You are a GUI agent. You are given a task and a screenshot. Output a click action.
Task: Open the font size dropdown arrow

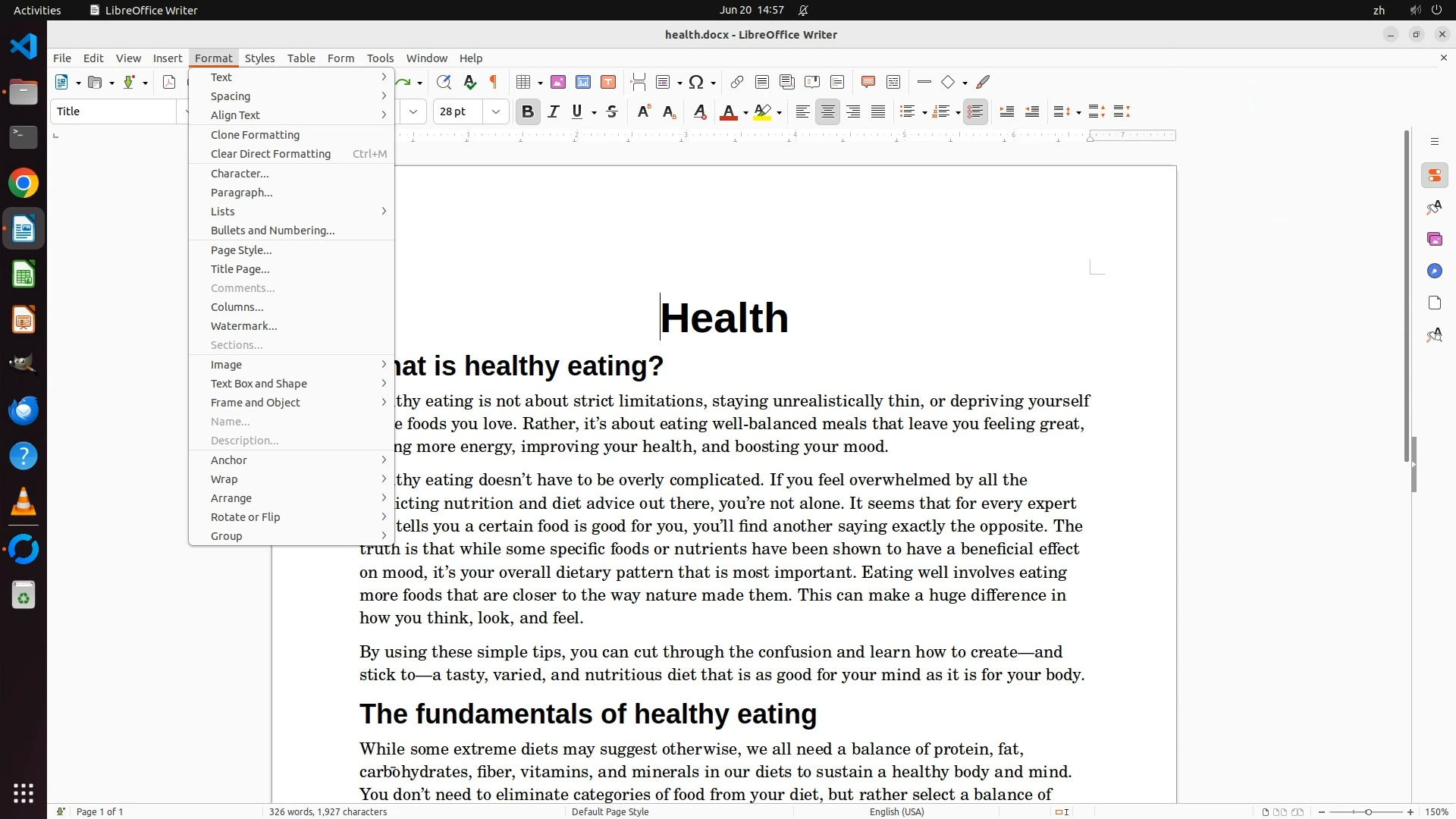pyautogui.click(x=496, y=112)
